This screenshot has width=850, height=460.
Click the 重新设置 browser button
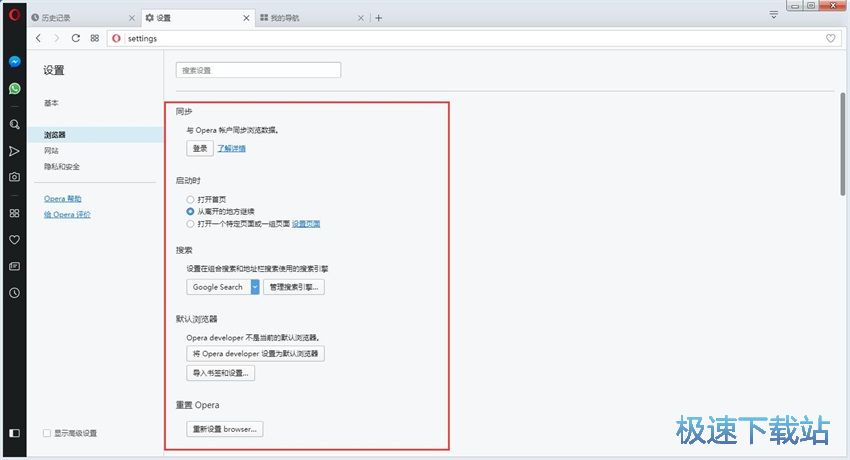[225, 429]
